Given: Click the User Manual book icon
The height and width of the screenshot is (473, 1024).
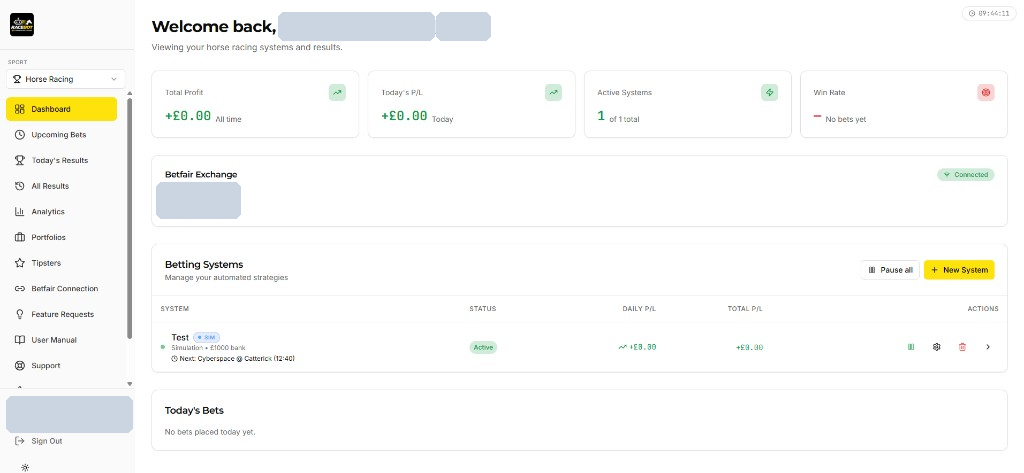Looking at the screenshot, I should (x=20, y=340).
